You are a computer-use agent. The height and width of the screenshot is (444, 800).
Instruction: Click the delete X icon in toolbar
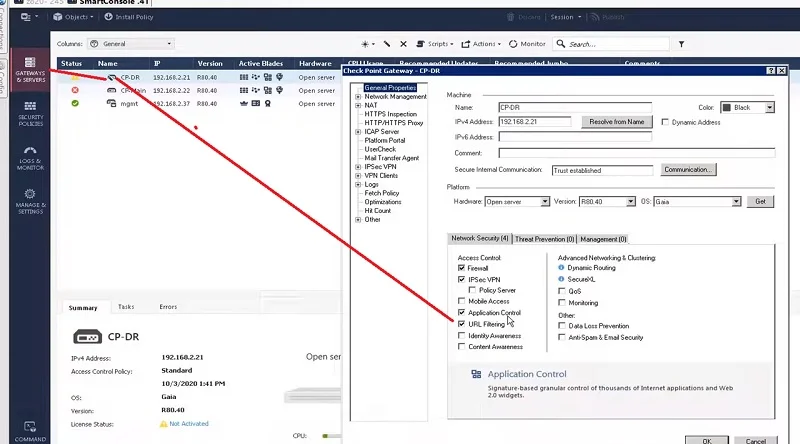[x=403, y=44]
